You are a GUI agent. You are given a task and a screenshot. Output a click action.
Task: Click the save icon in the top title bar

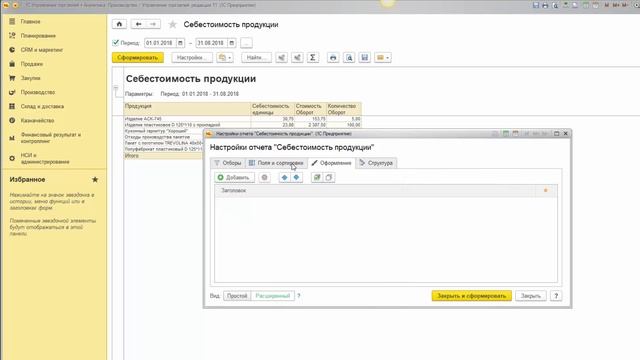[x=536, y=5]
